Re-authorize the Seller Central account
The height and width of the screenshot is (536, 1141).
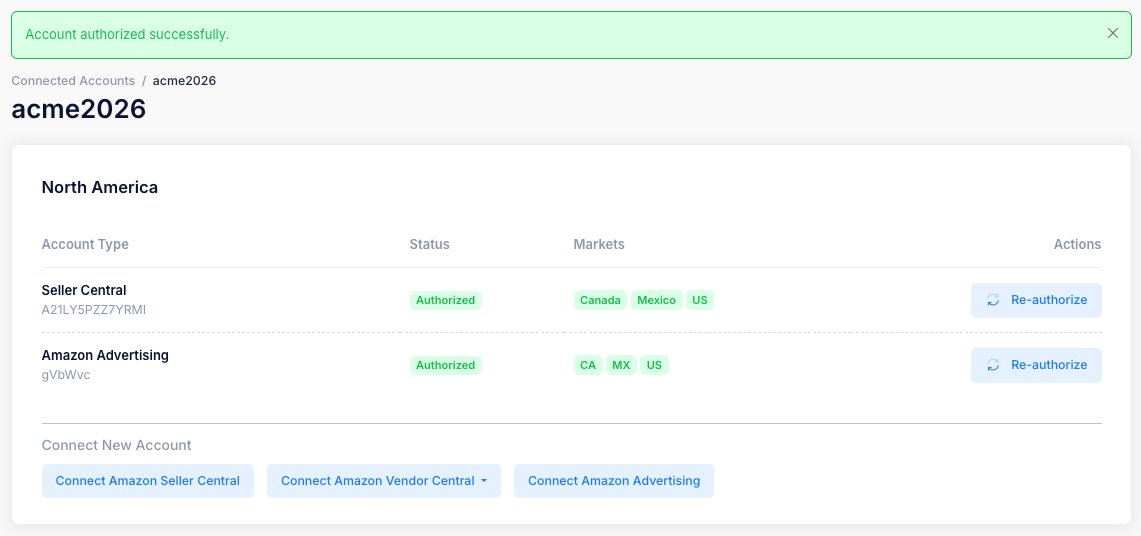tap(1036, 300)
